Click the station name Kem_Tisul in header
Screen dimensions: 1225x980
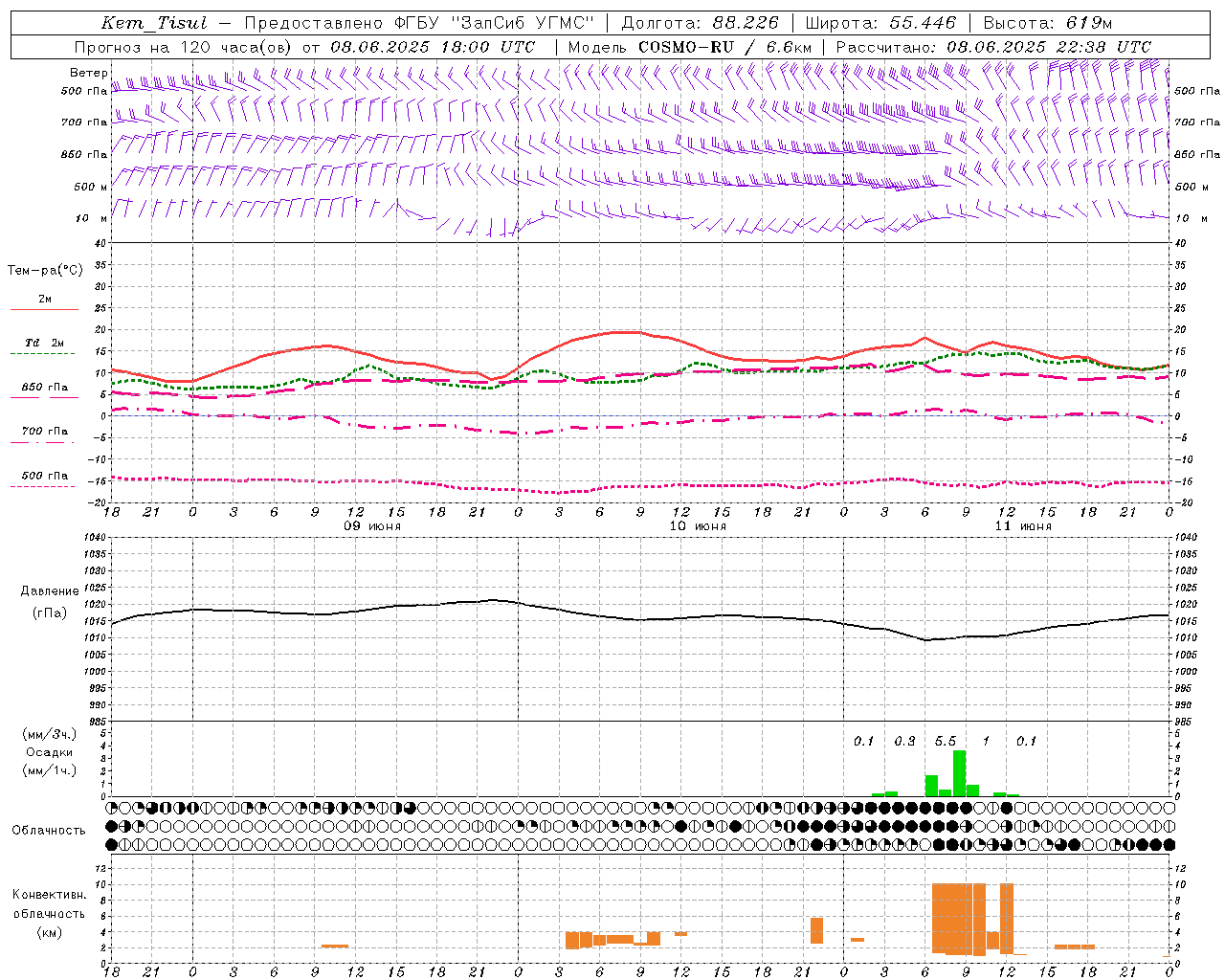pyautogui.click(x=154, y=23)
